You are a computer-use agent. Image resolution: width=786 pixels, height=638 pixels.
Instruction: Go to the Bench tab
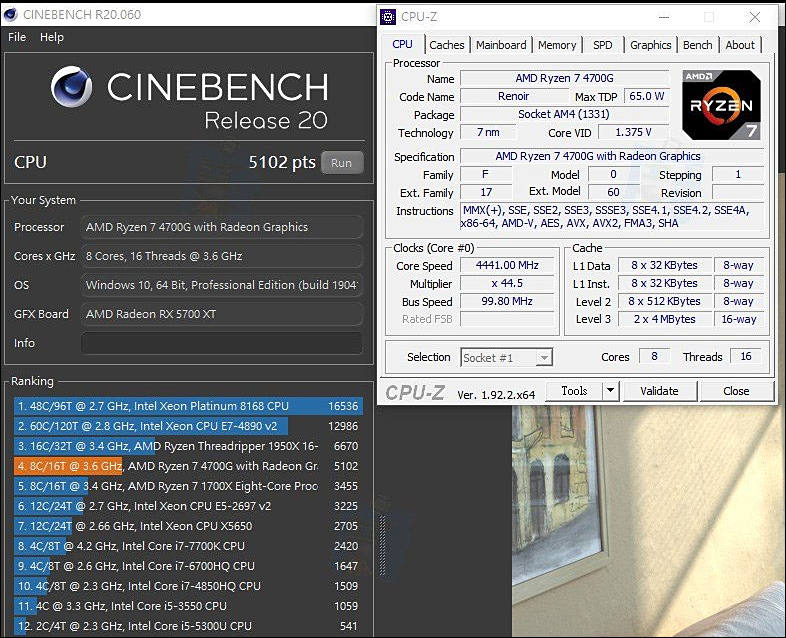pyautogui.click(x=697, y=45)
